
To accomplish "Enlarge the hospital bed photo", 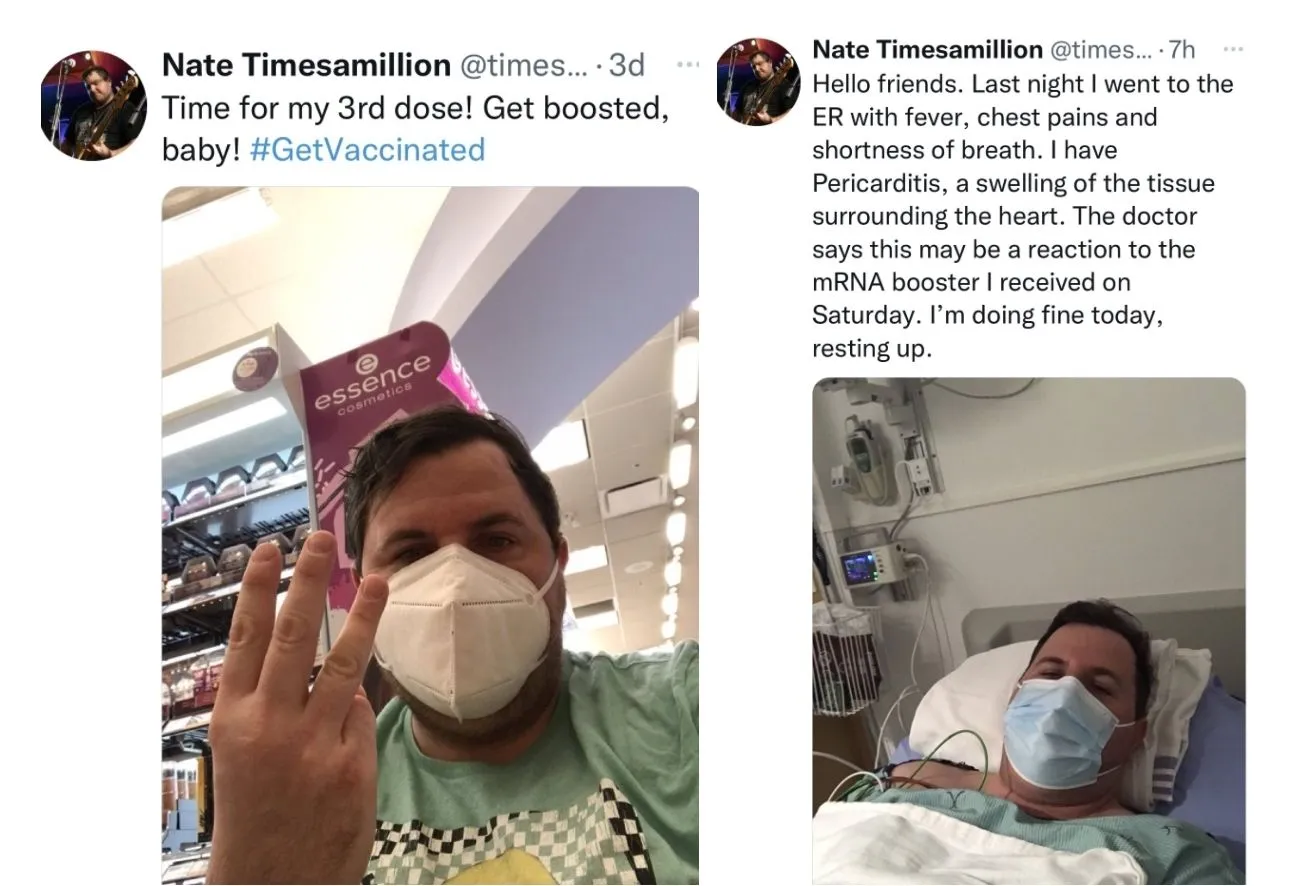I will pos(1028,630).
